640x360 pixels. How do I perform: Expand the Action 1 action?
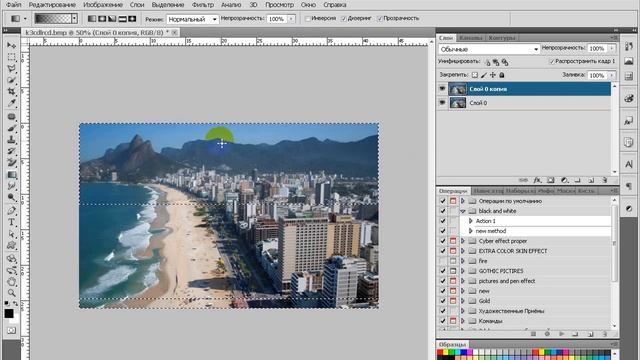click(x=471, y=221)
